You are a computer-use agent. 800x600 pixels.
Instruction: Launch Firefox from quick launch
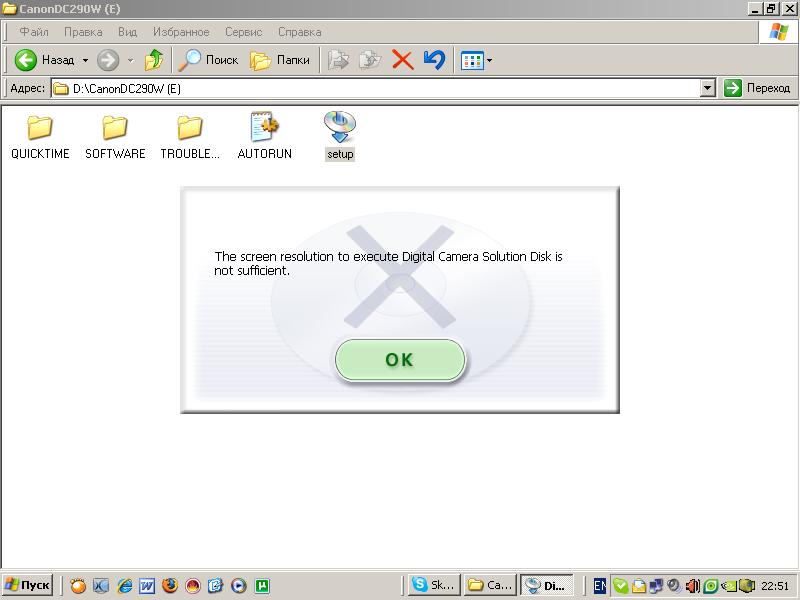pyautogui.click(x=170, y=586)
